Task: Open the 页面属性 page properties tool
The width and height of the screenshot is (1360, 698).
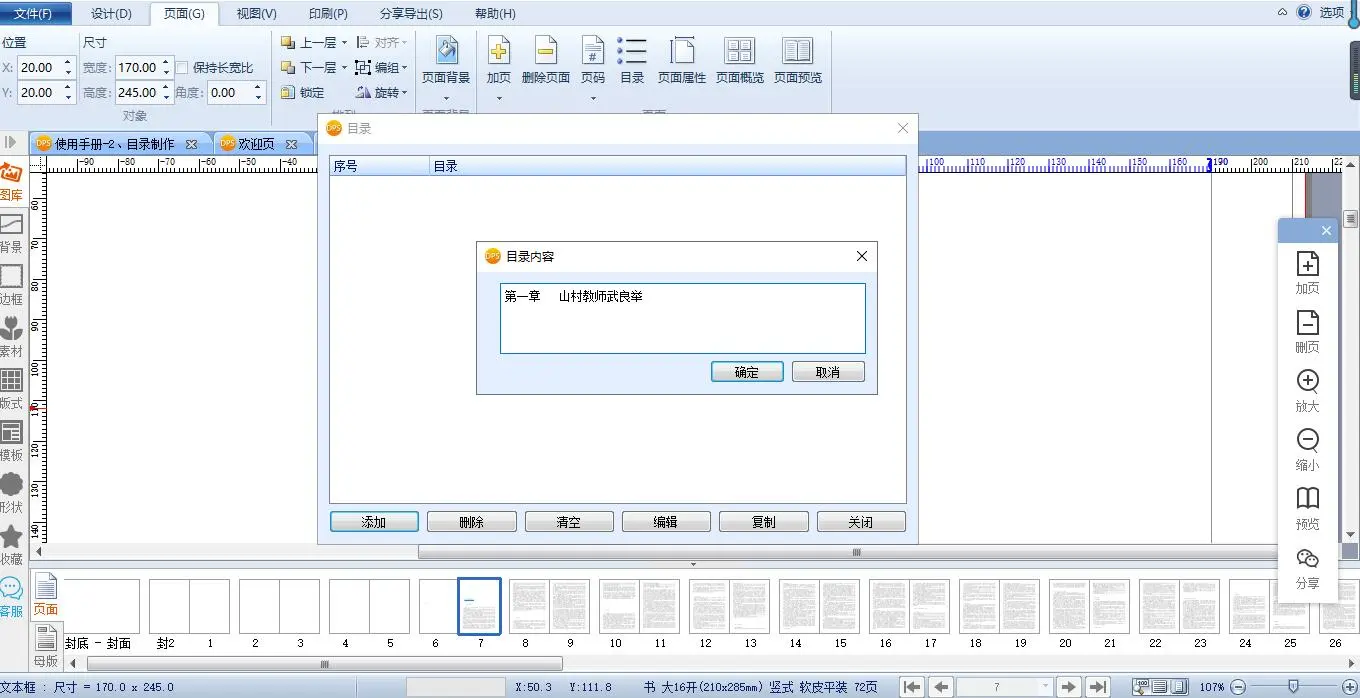Action: click(681, 60)
